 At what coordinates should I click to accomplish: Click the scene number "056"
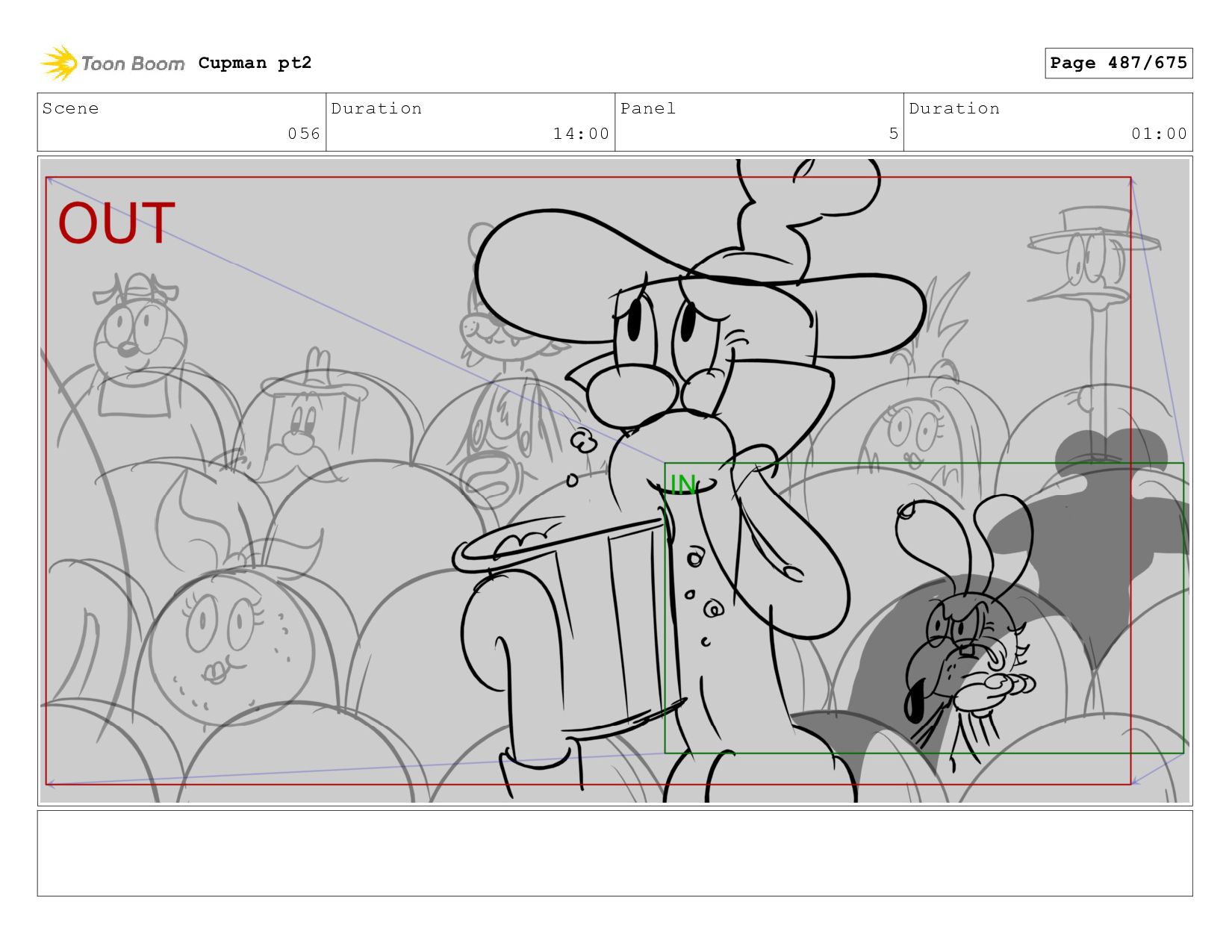click(304, 134)
